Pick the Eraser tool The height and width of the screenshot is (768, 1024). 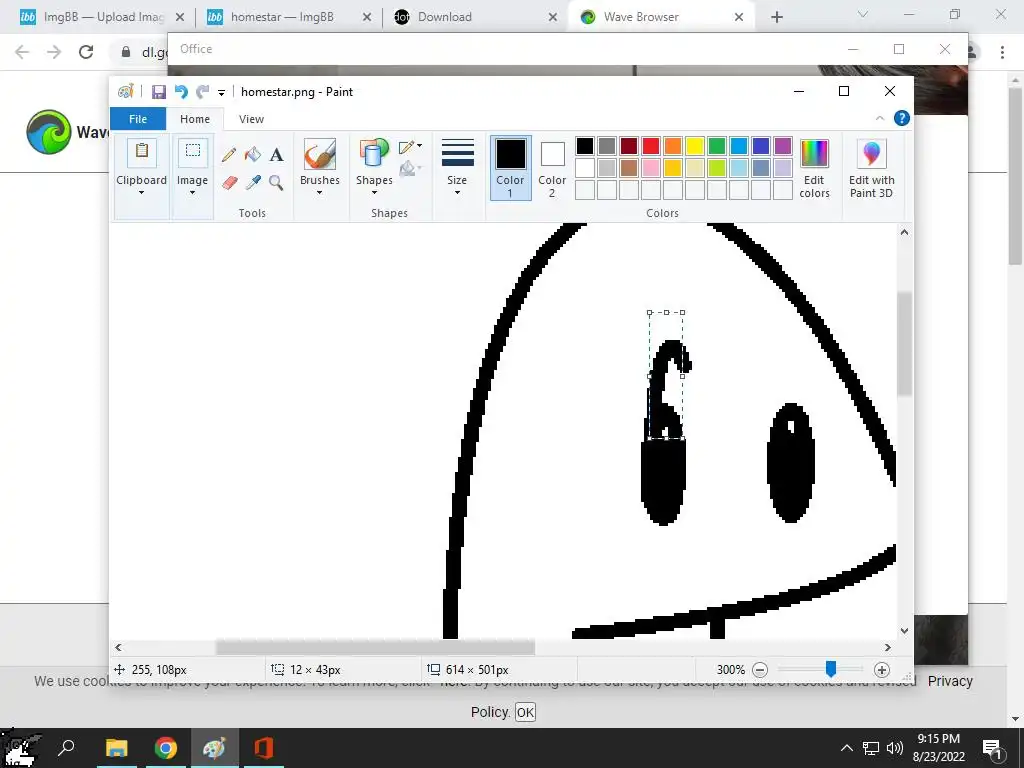pos(229,182)
